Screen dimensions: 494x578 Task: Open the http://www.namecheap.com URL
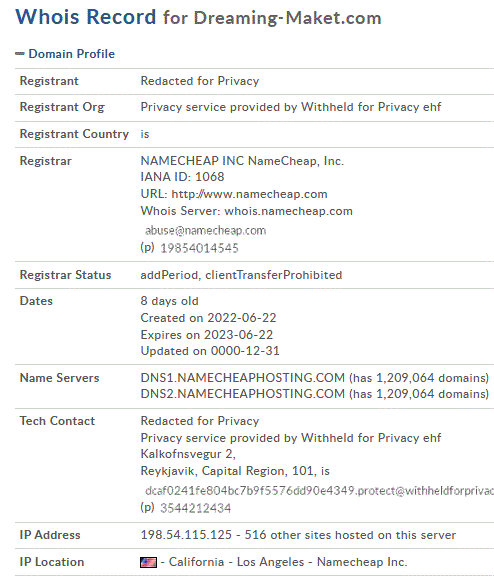tap(249, 194)
